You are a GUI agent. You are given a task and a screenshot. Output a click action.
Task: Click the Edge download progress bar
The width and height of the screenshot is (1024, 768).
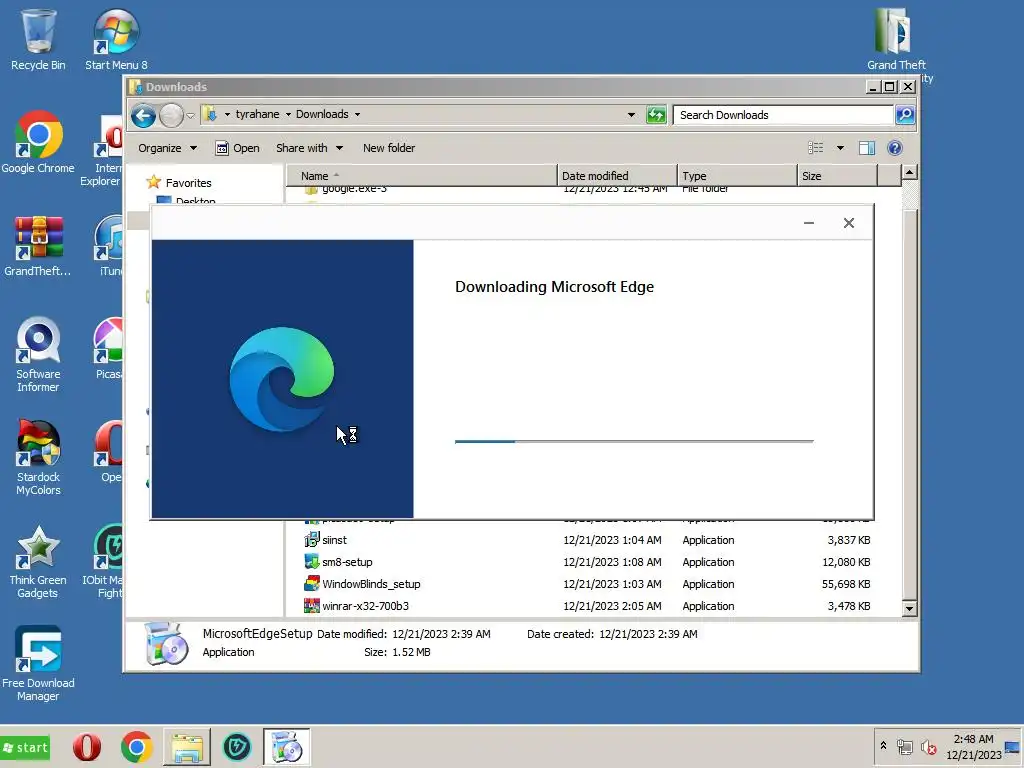(634, 441)
